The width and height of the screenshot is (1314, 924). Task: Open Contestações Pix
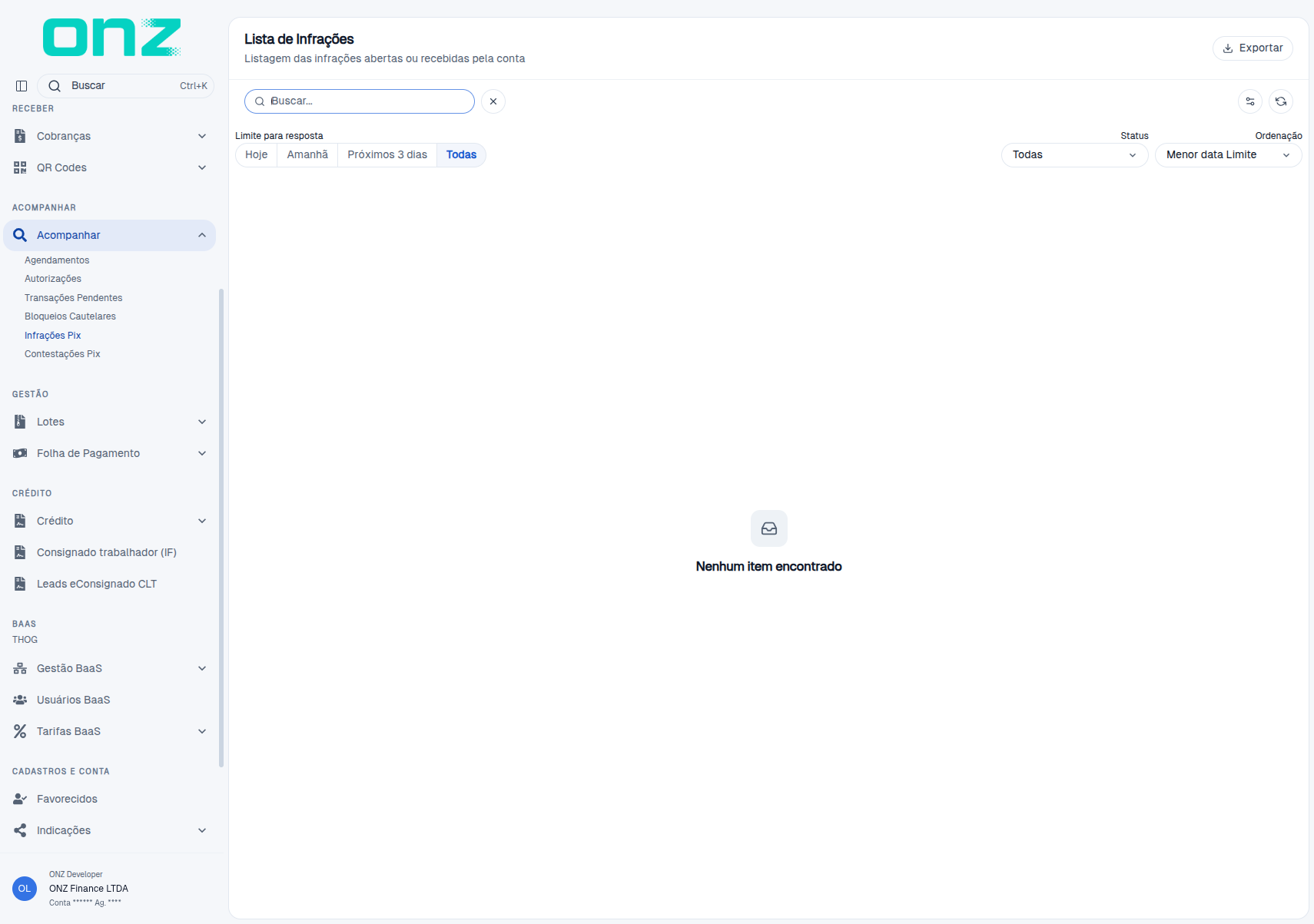[62, 354]
